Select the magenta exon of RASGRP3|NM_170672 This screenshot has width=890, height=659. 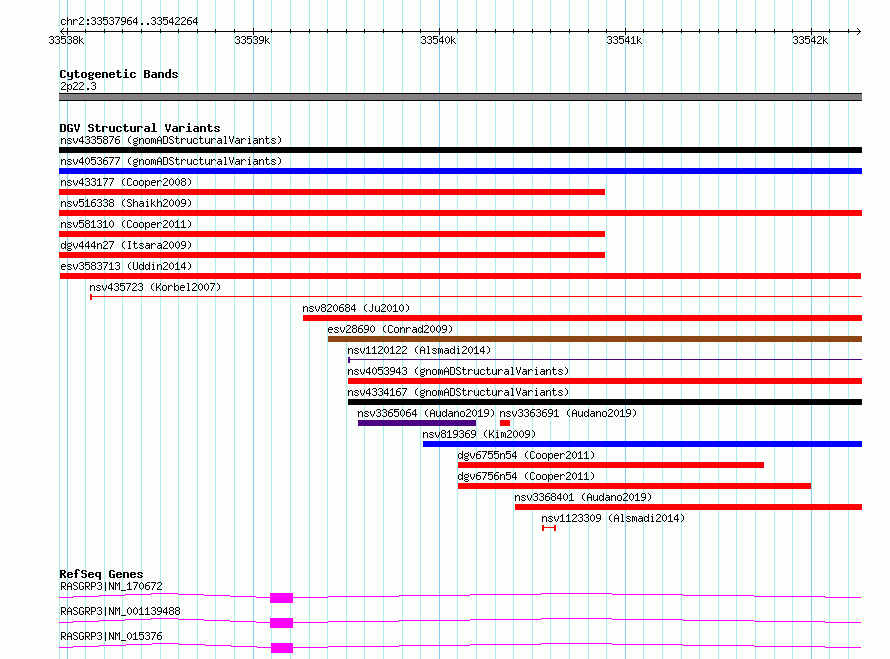coord(282,598)
